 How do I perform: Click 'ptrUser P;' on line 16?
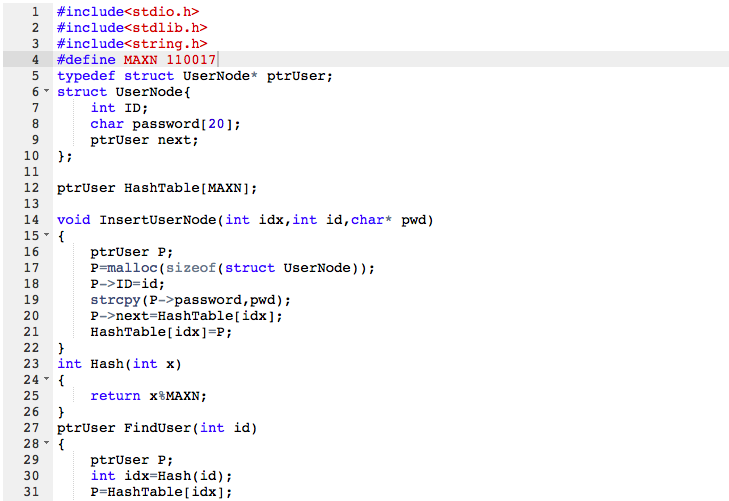(132, 252)
